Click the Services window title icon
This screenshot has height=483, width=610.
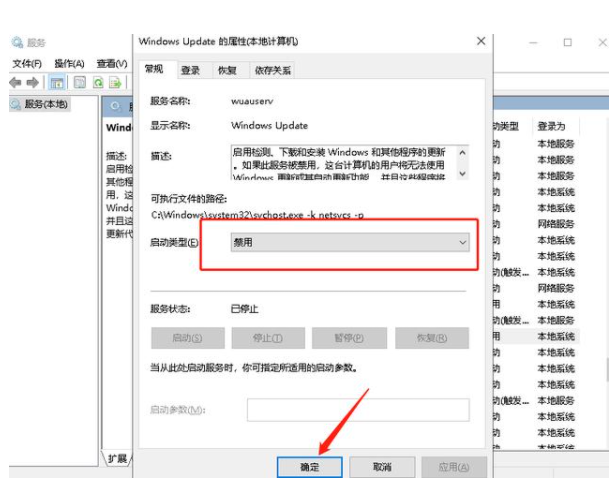click(17, 42)
